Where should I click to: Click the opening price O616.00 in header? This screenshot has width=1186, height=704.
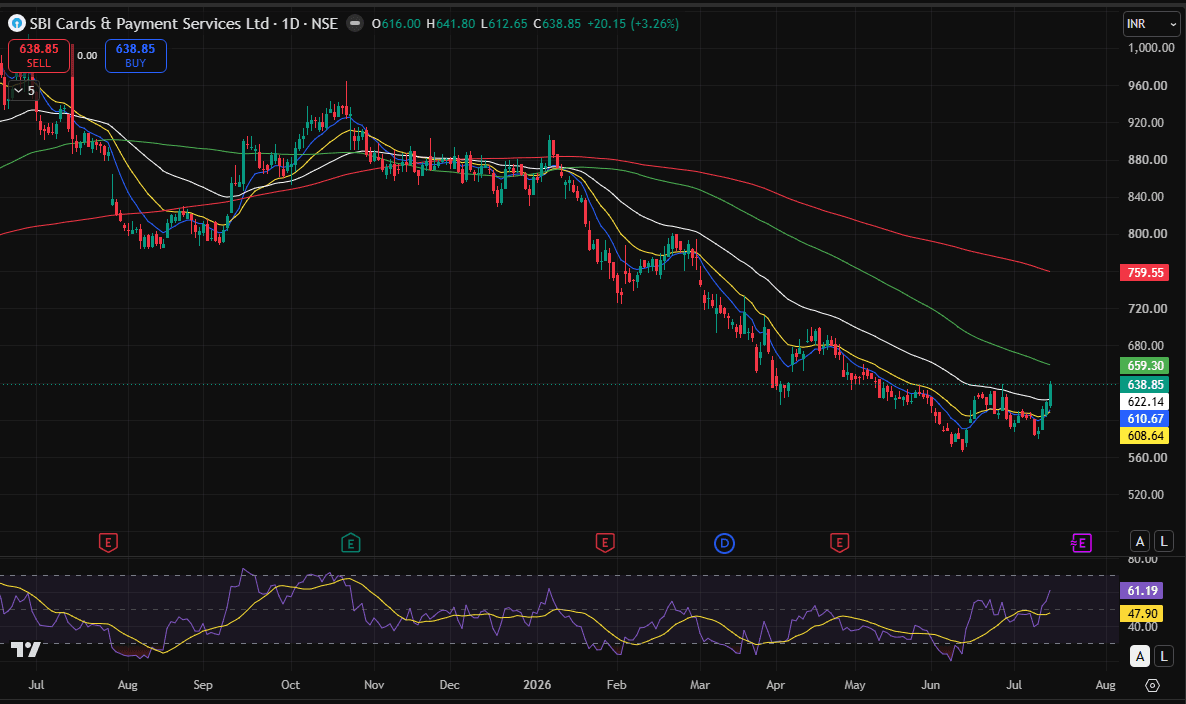(396, 23)
